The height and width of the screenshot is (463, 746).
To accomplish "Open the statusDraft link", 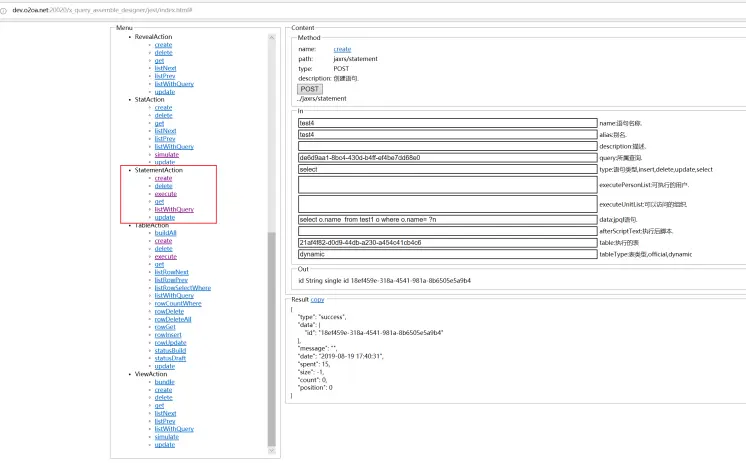I will click(170, 358).
